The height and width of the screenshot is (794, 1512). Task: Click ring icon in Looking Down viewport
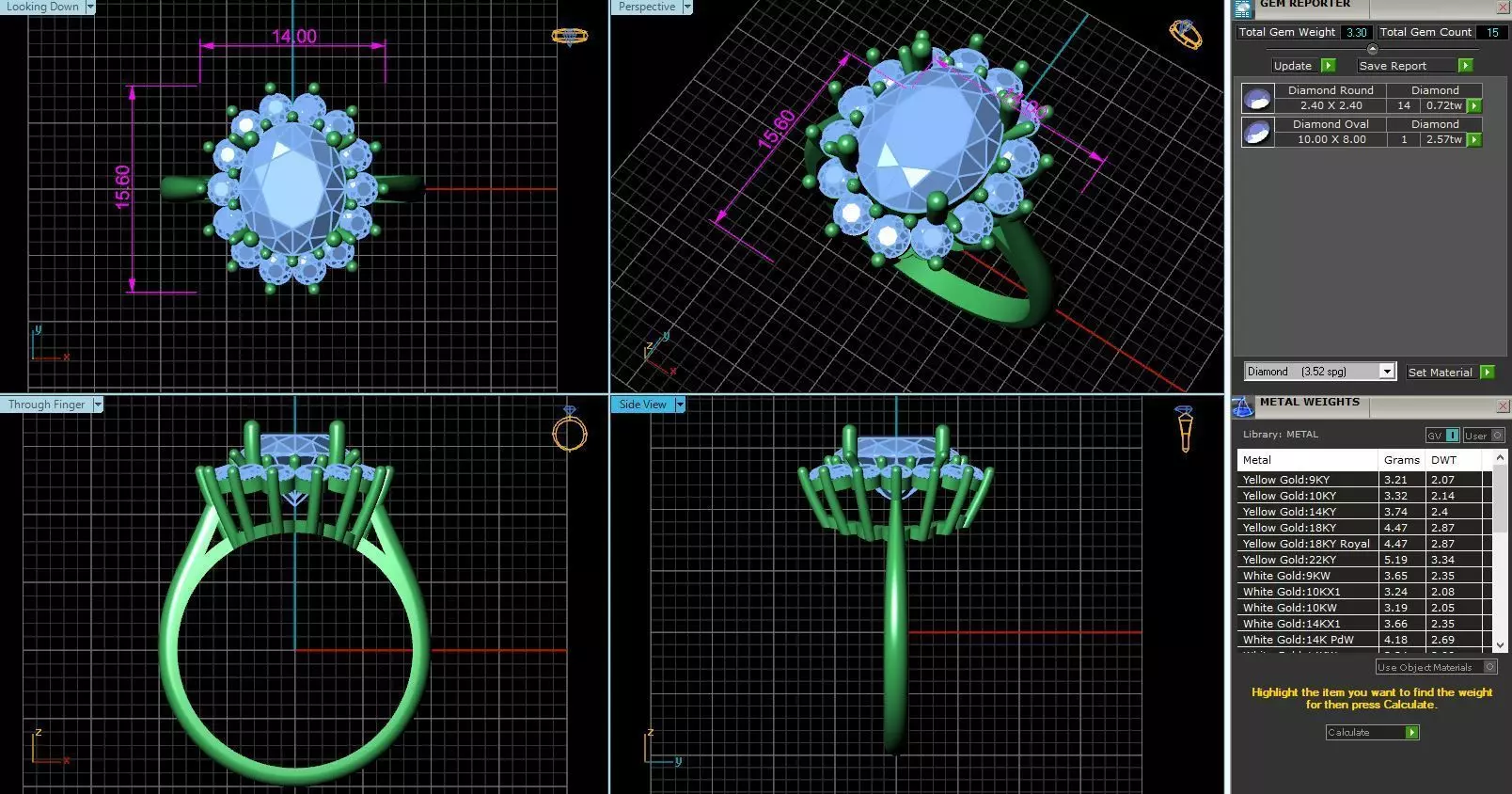pos(570,37)
